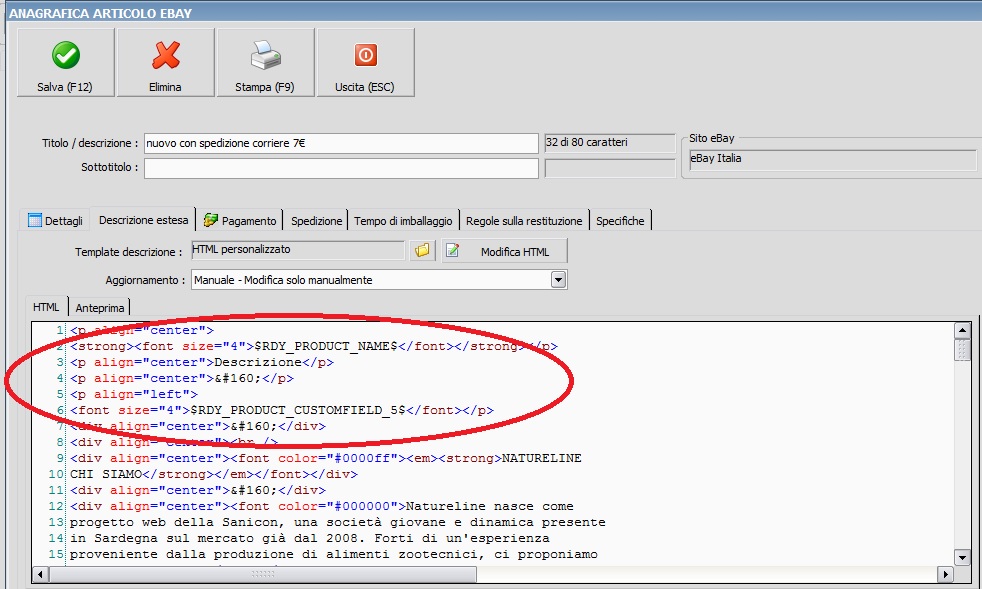Image resolution: width=982 pixels, height=589 pixels.
Task: Switch to the Spedizione tab
Action: [316, 221]
